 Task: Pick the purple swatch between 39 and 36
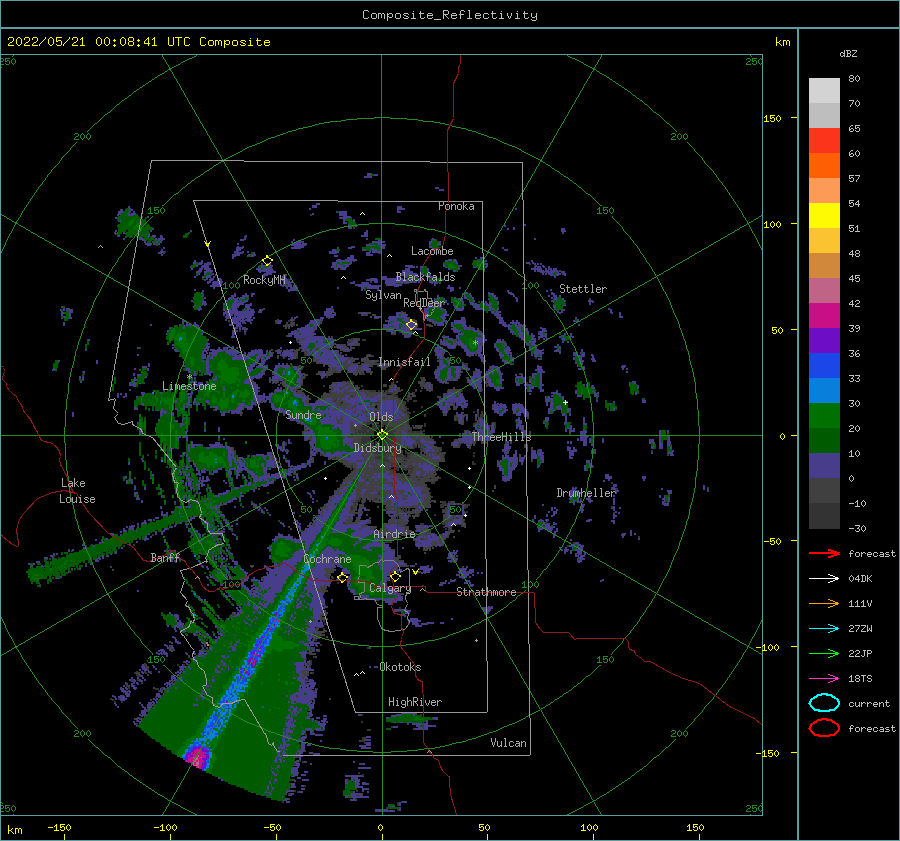(x=824, y=340)
